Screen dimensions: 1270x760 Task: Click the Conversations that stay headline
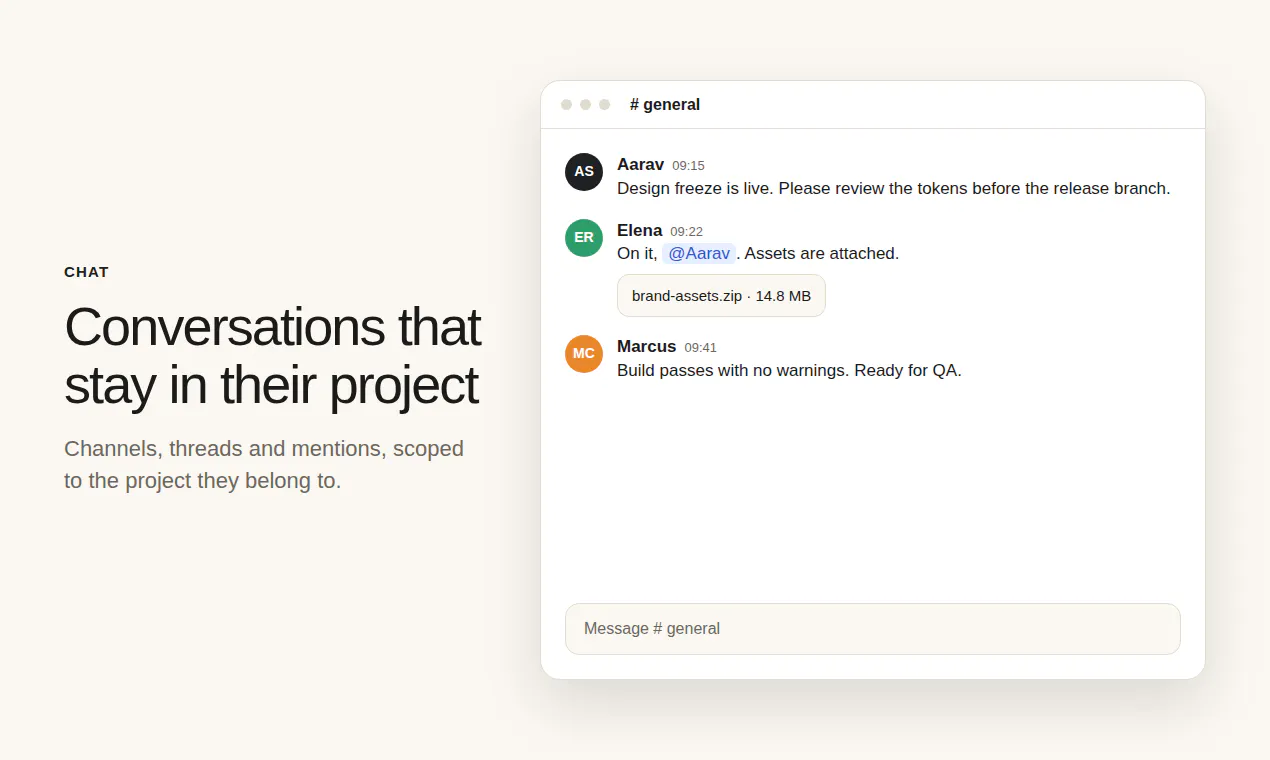pos(272,355)
